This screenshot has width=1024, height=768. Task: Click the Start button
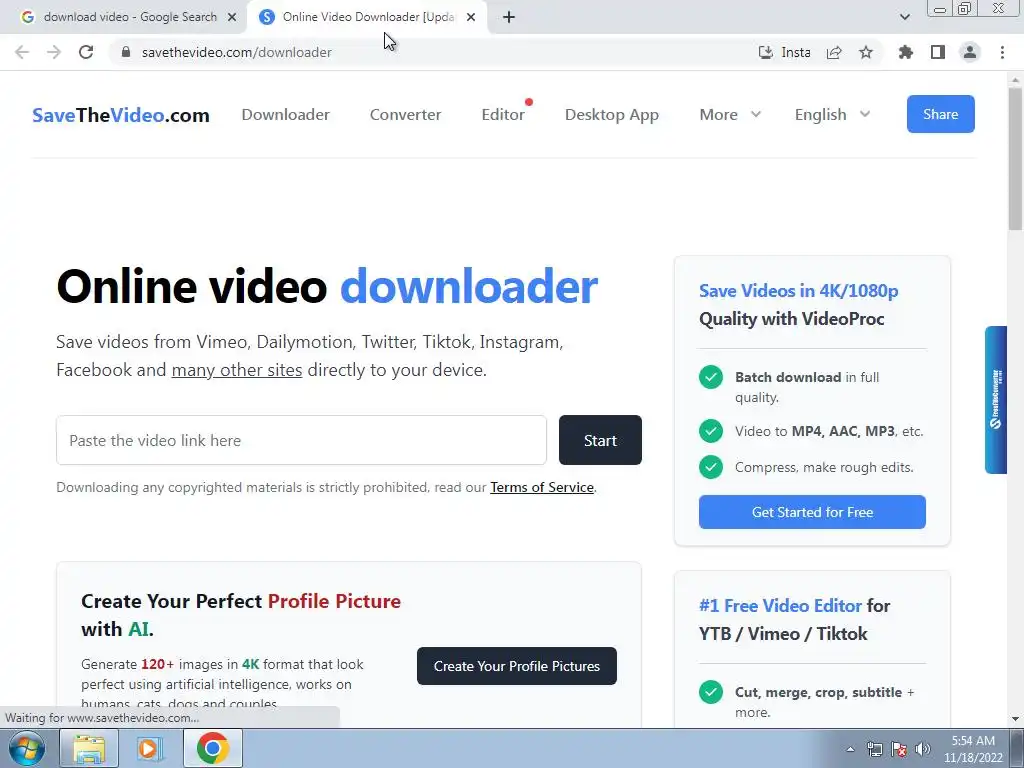tap(600, 440)
